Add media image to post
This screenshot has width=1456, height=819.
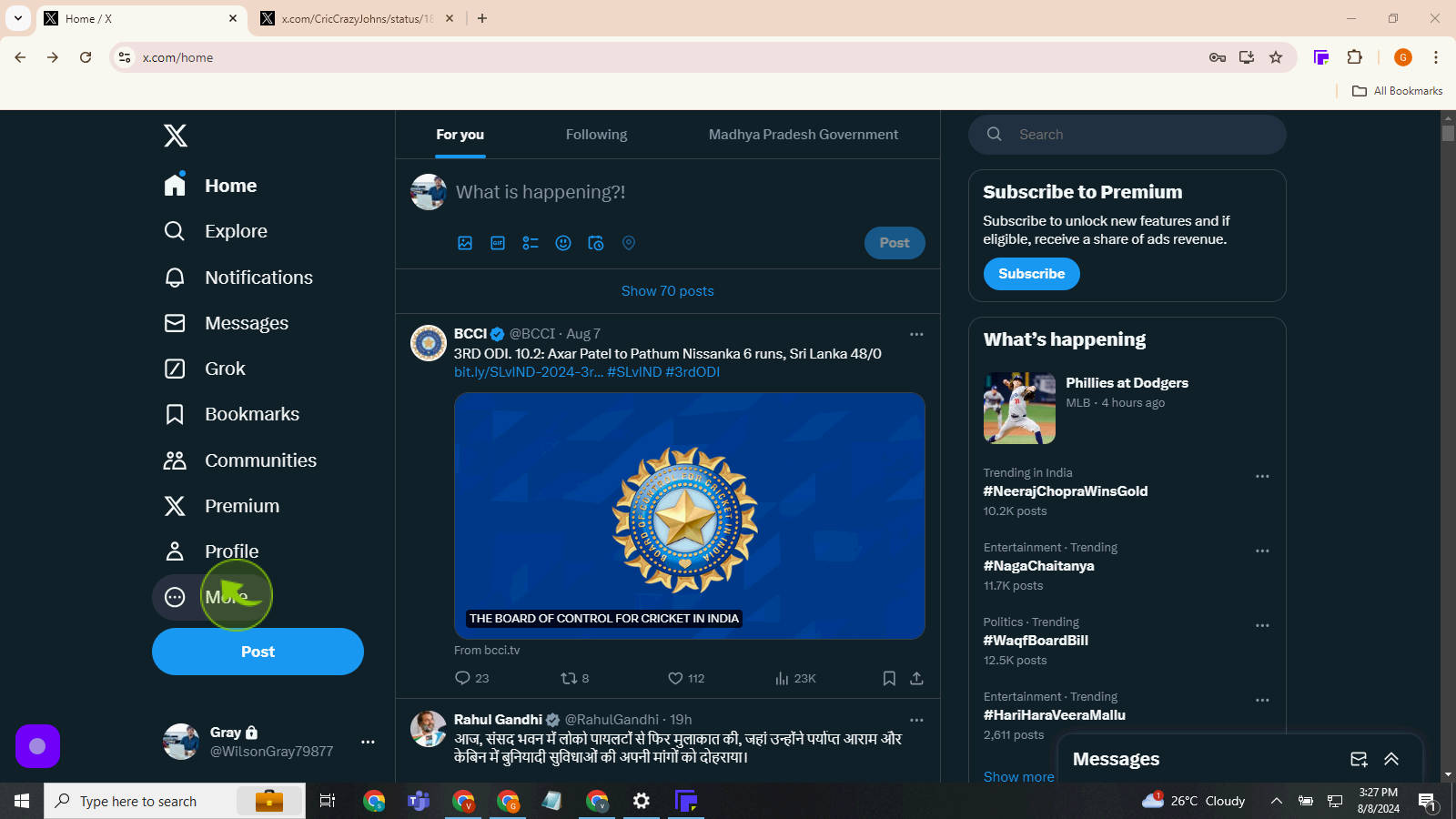click(x=465, y=243)
